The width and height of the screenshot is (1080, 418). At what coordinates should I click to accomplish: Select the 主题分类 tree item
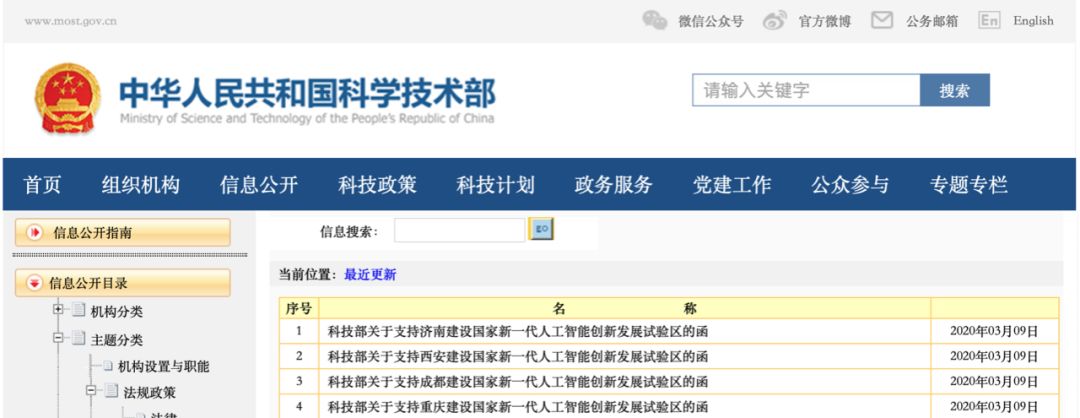pos(116,339)
